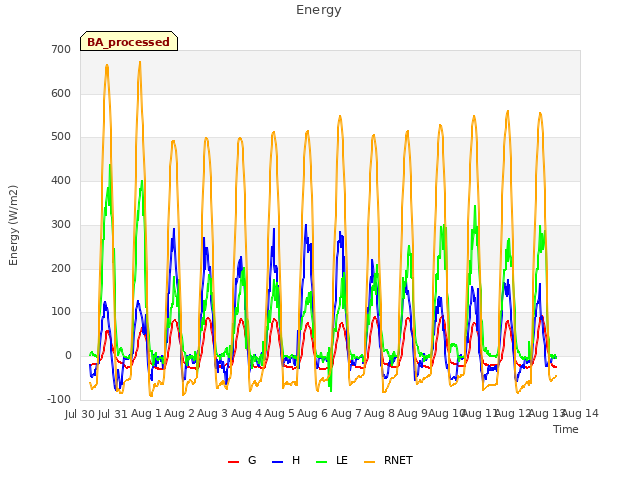Click the Aug 9 x-axis date label

412,413
